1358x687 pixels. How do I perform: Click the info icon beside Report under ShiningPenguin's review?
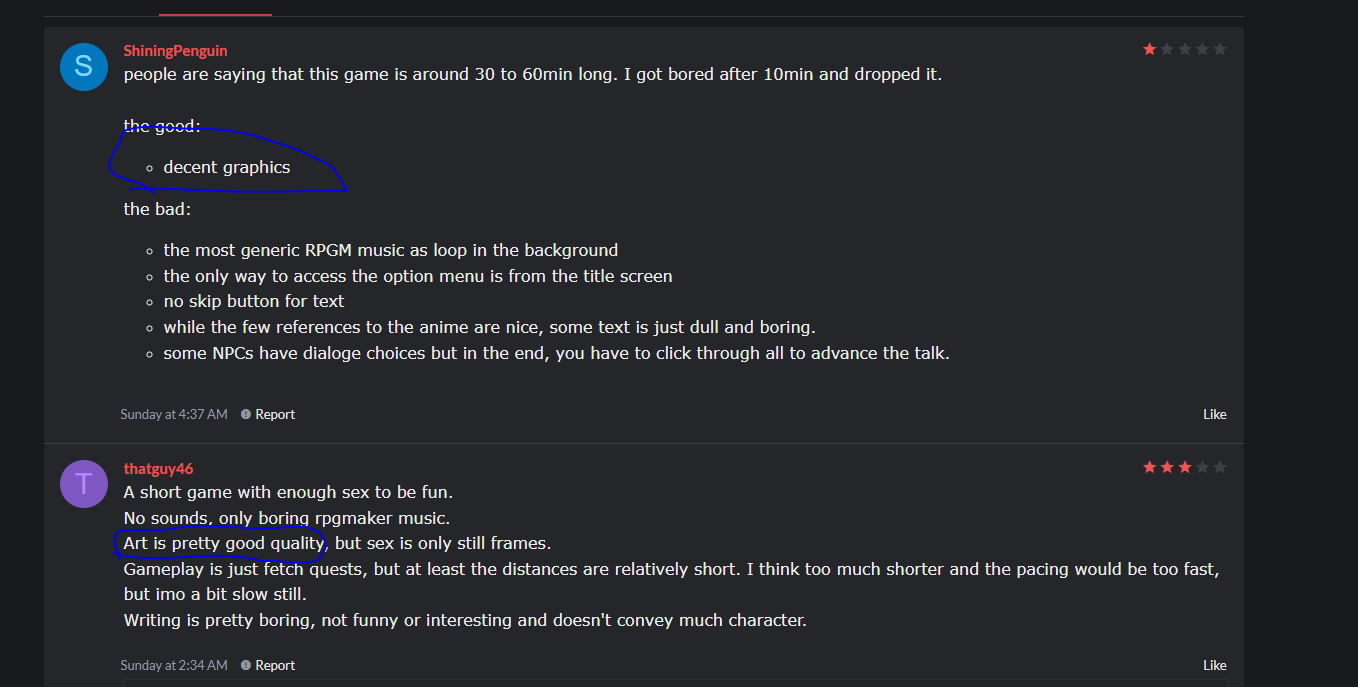(x=246, y=414)
